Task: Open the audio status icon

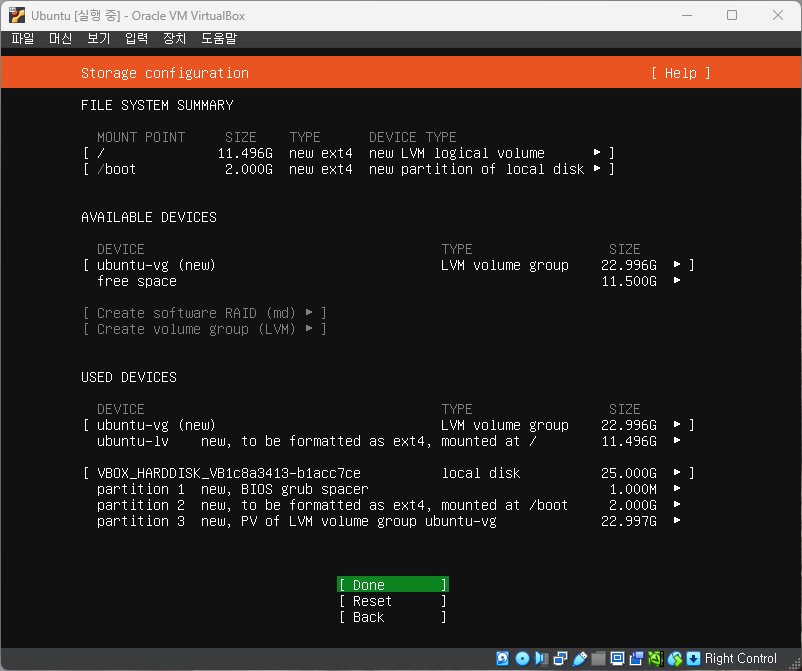Action: click(x=541, y=658)
